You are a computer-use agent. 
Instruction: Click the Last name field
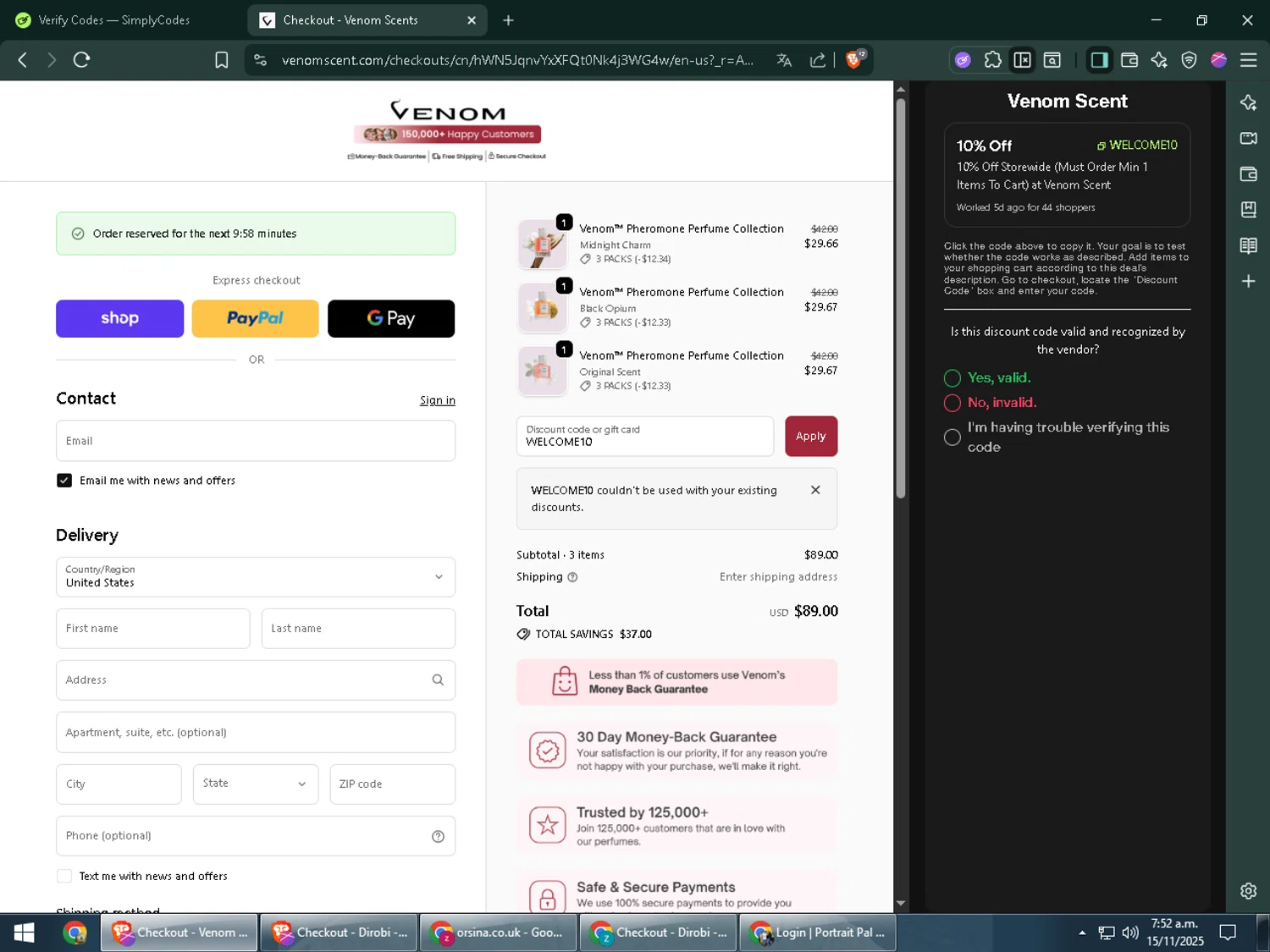pos(358,629)
